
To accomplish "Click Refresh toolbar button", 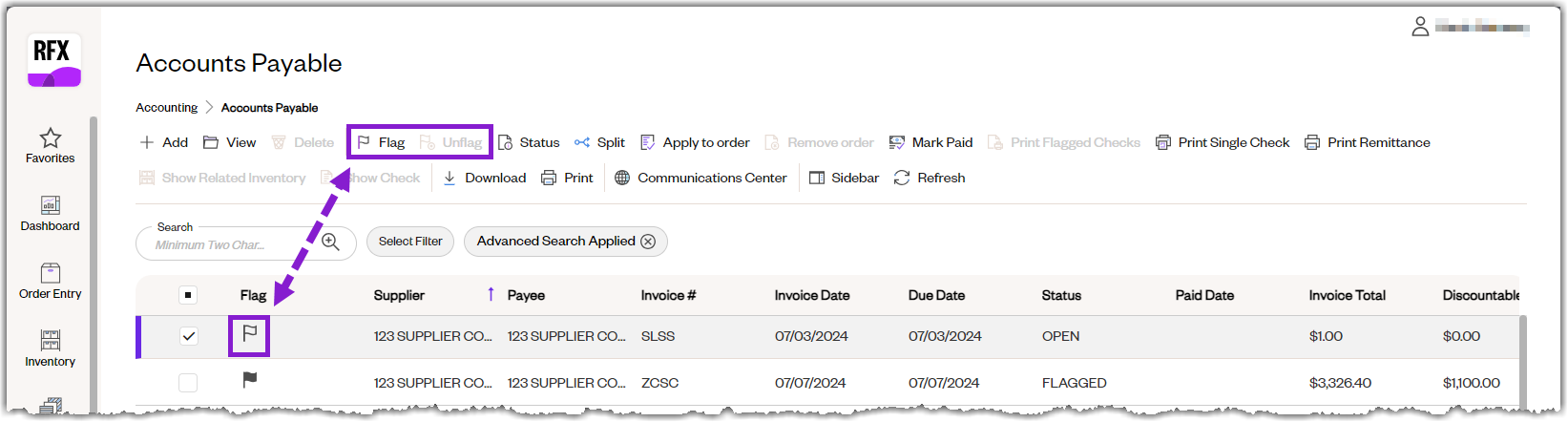I will coord(930,178).
